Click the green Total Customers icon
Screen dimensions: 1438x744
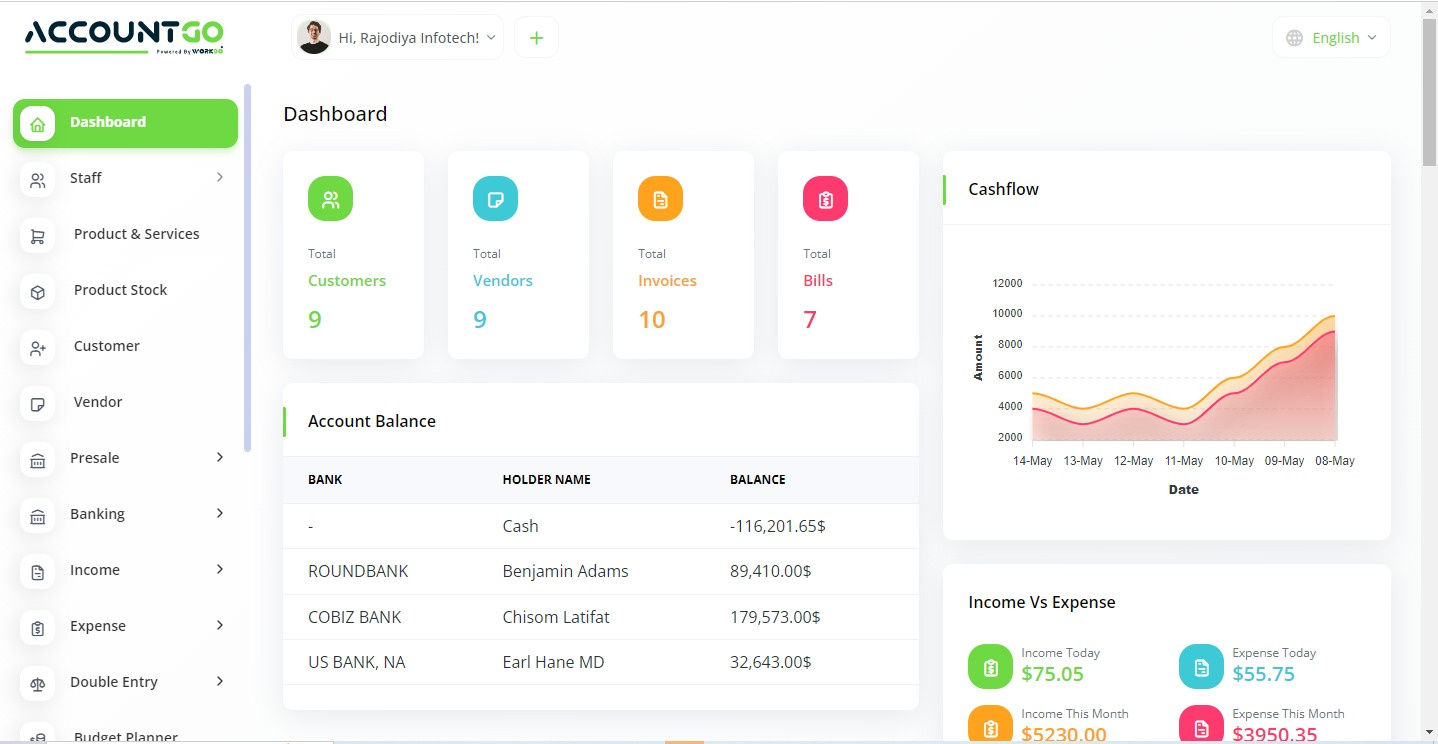(330, 199)
